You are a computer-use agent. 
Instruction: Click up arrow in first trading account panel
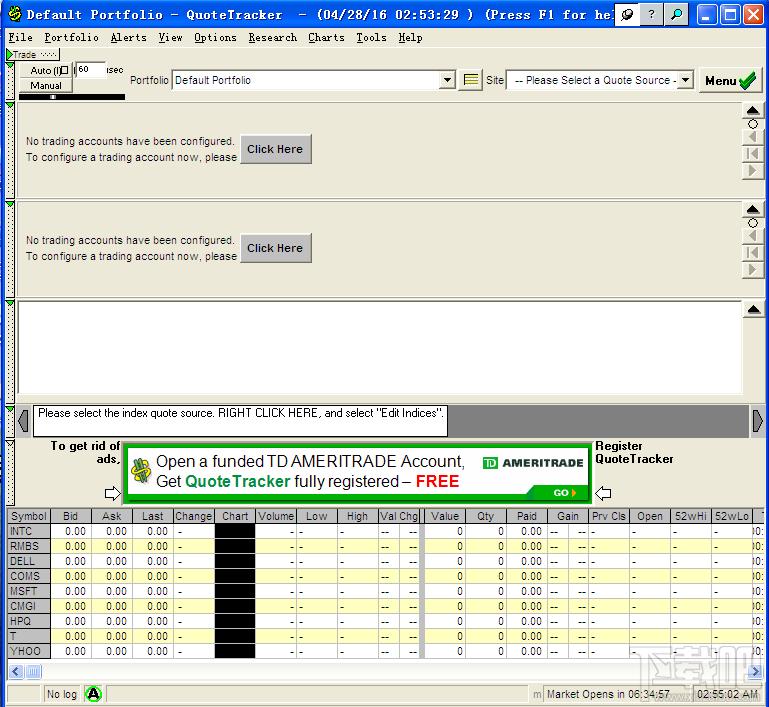coord(753,110)
